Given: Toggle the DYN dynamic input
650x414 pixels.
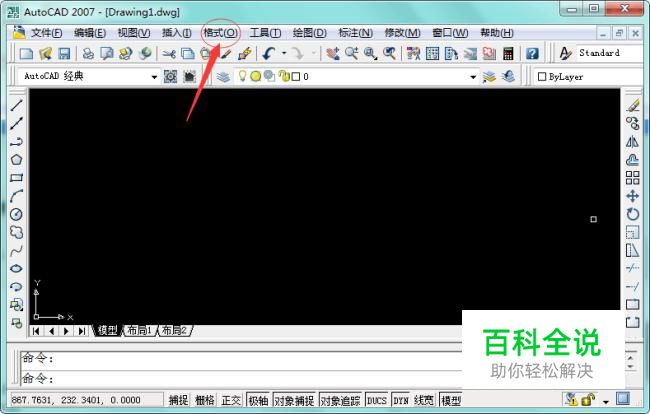Looking at the screenshot, I should pos(401,400).
